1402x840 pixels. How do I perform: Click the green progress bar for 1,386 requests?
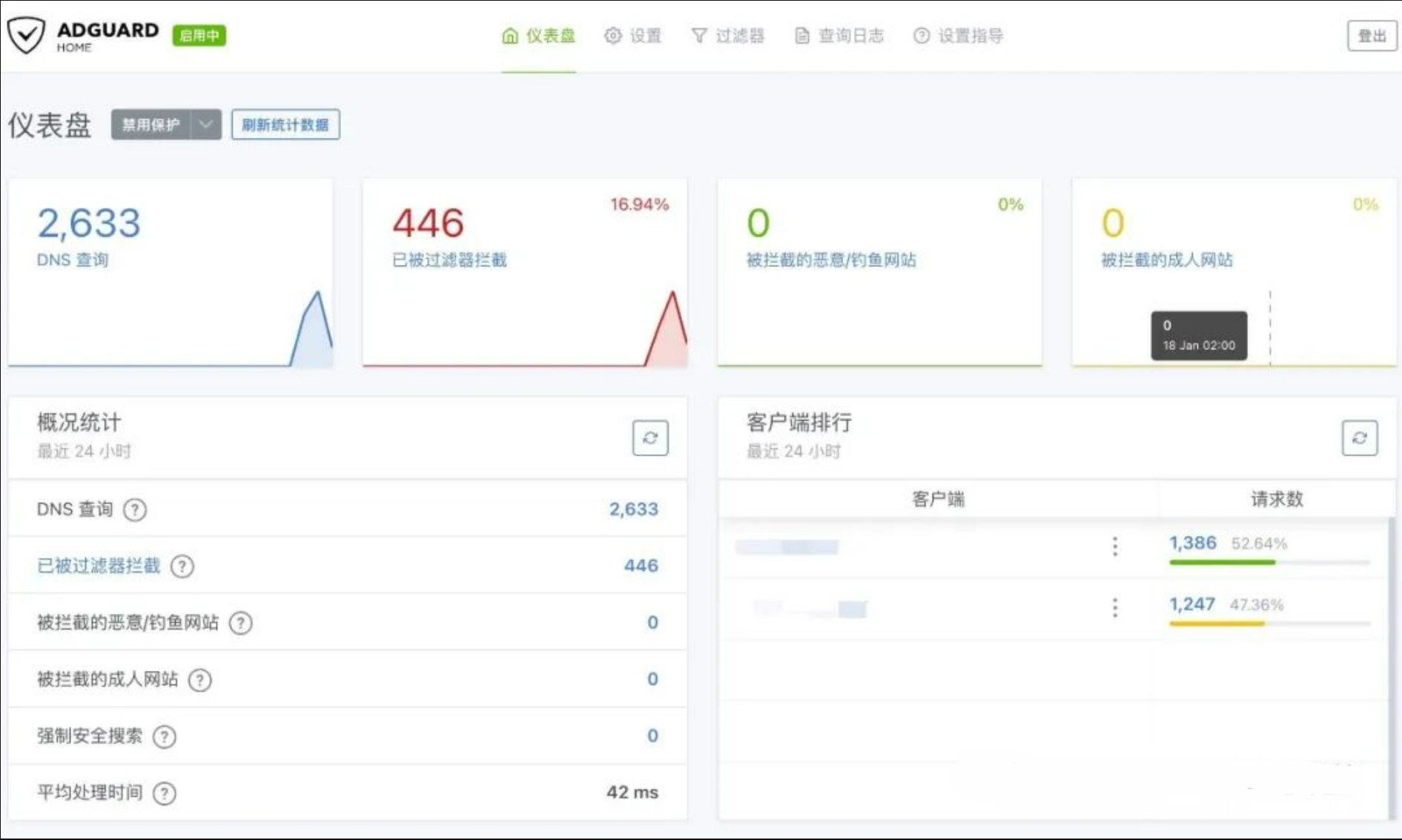(1222, 563)
